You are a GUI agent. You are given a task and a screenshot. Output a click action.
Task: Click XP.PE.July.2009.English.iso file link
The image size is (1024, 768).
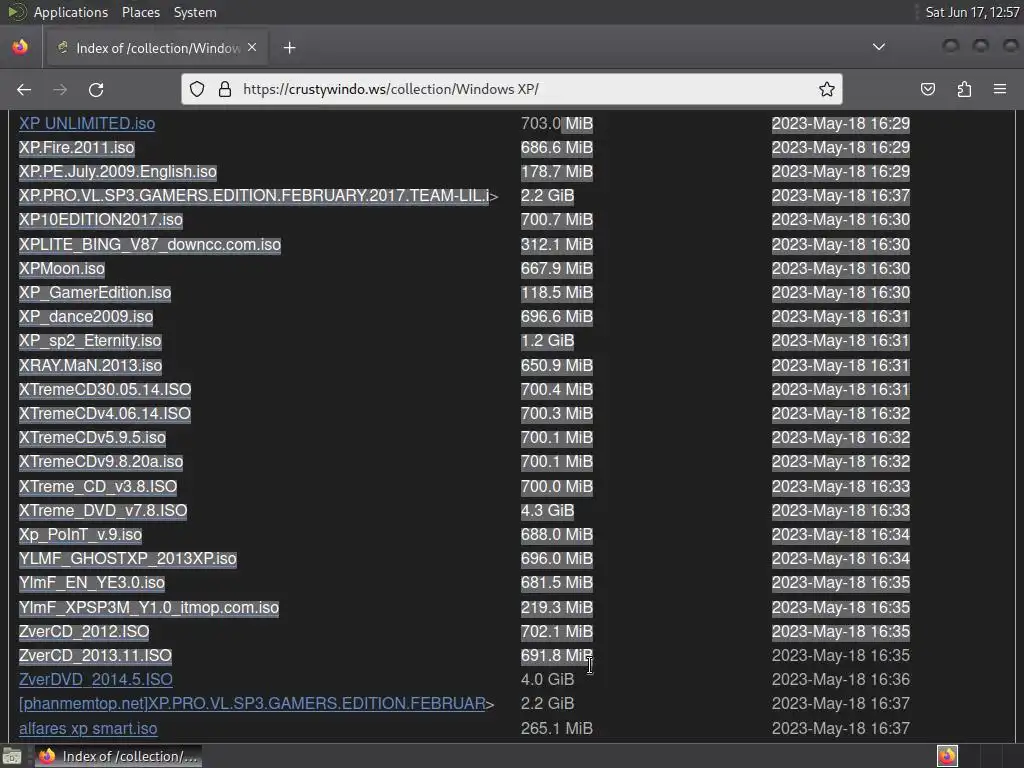tap(118, 172)
